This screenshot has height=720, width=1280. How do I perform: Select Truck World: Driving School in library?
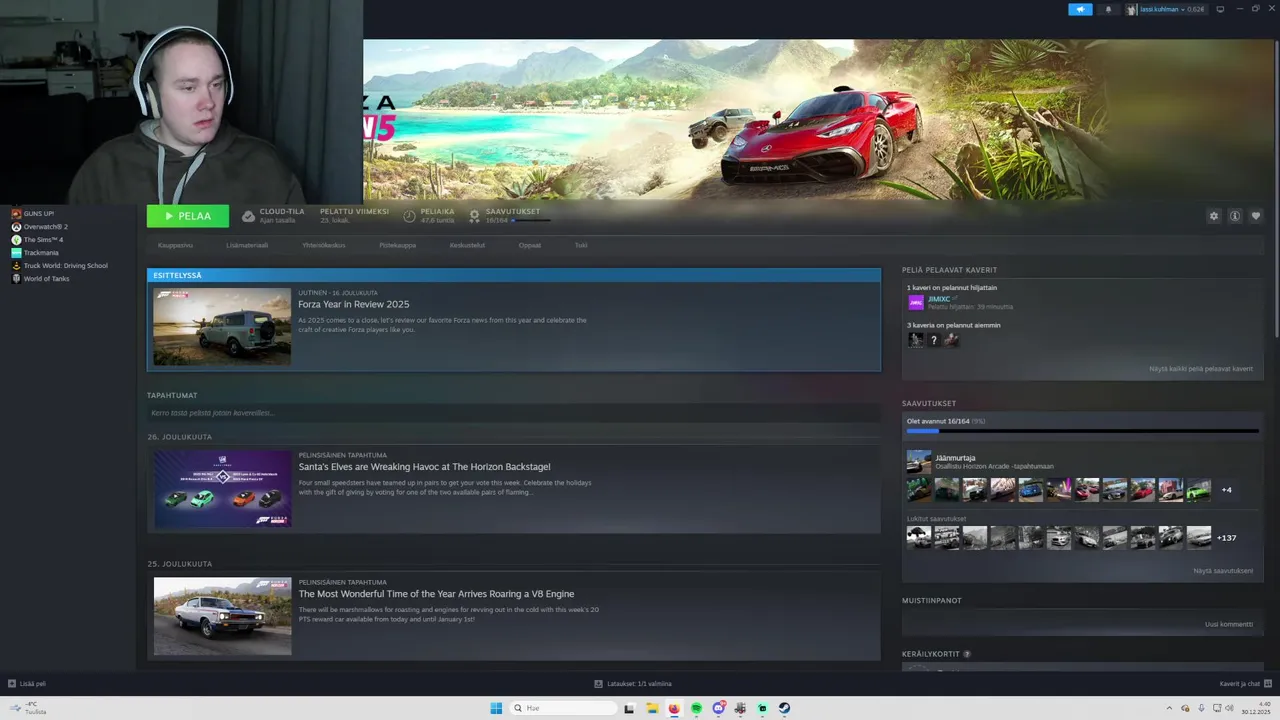point(59,266)
